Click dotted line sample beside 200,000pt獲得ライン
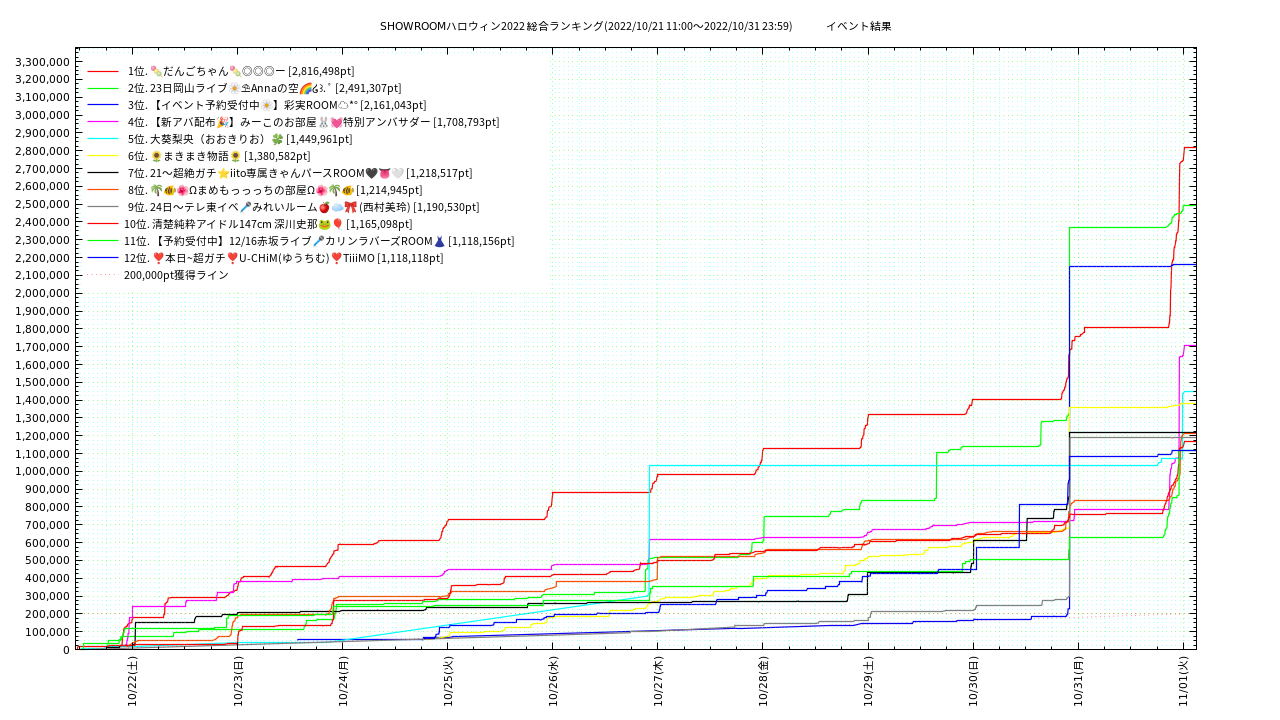Image resolution: width=1280 pixels, height=720 pixels. pos(103,275)
